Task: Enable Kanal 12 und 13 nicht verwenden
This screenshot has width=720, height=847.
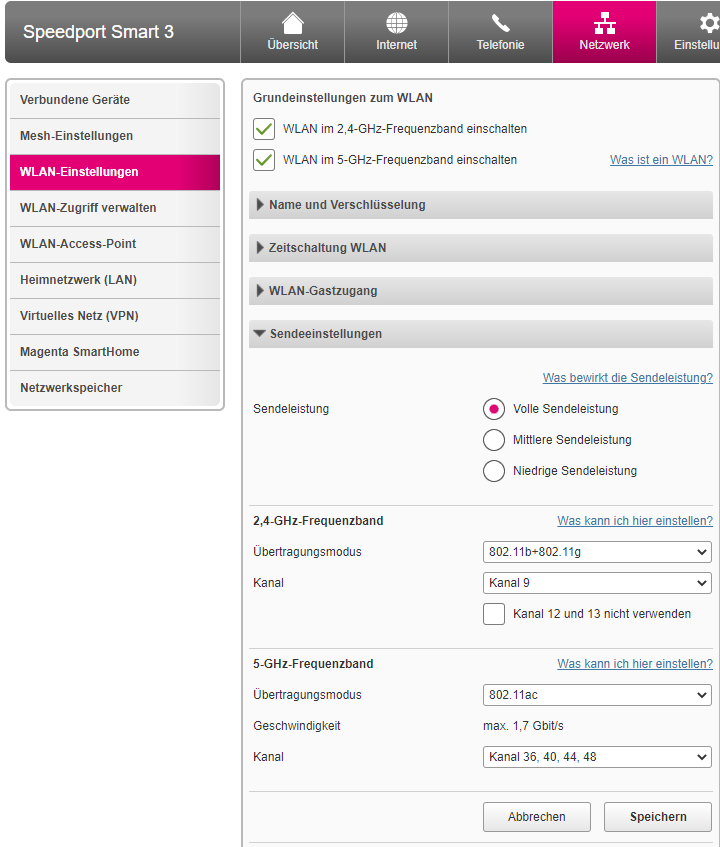Action: pyautogui.click(x=494, y=614)
